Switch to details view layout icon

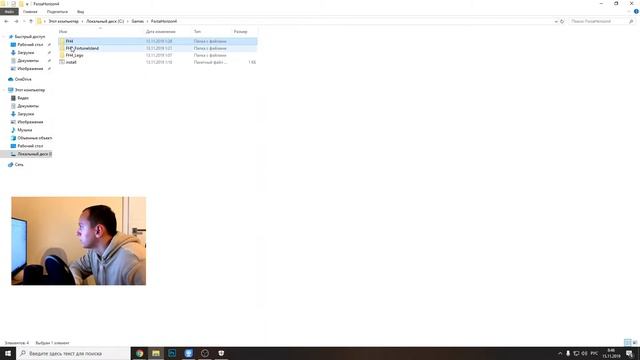627,342
